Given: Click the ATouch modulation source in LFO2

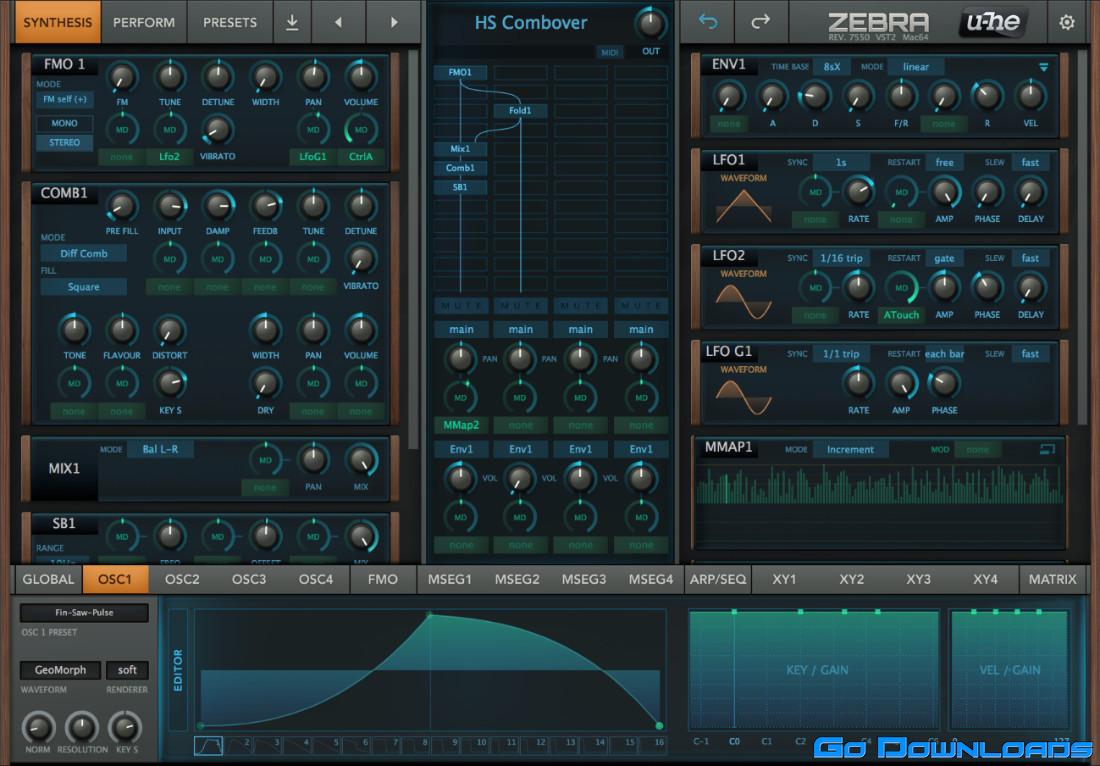Looking at the screenshot, I should pyautogui.click(x=903, y=315).
